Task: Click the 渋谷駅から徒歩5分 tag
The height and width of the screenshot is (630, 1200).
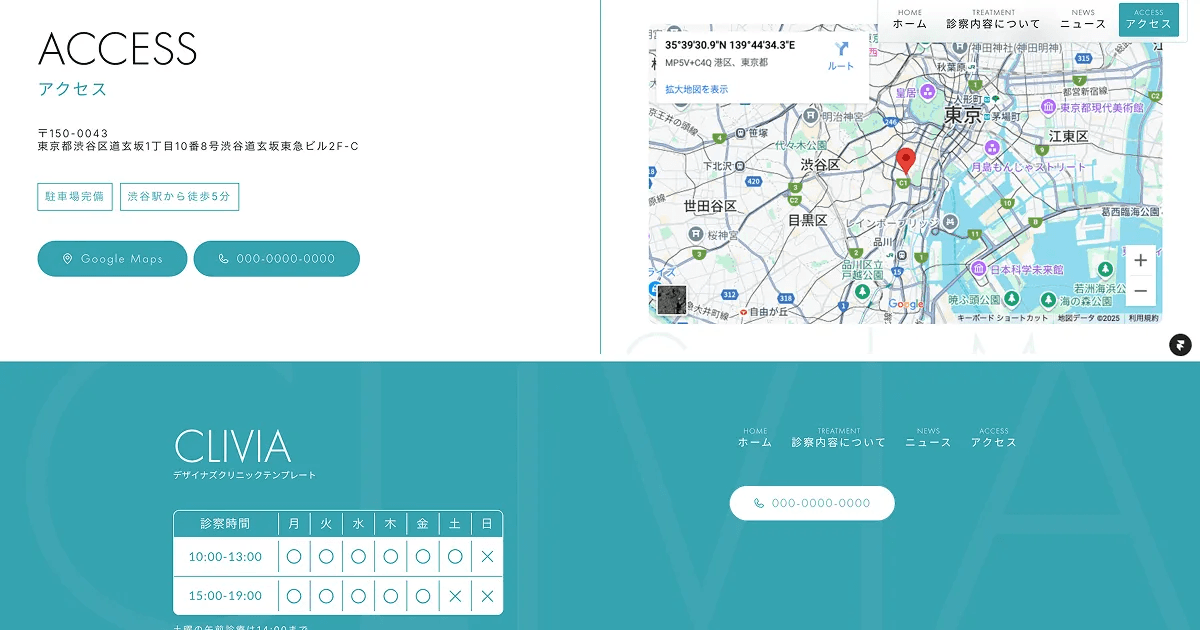Action: pyautogui.click(x=179, y=196)
